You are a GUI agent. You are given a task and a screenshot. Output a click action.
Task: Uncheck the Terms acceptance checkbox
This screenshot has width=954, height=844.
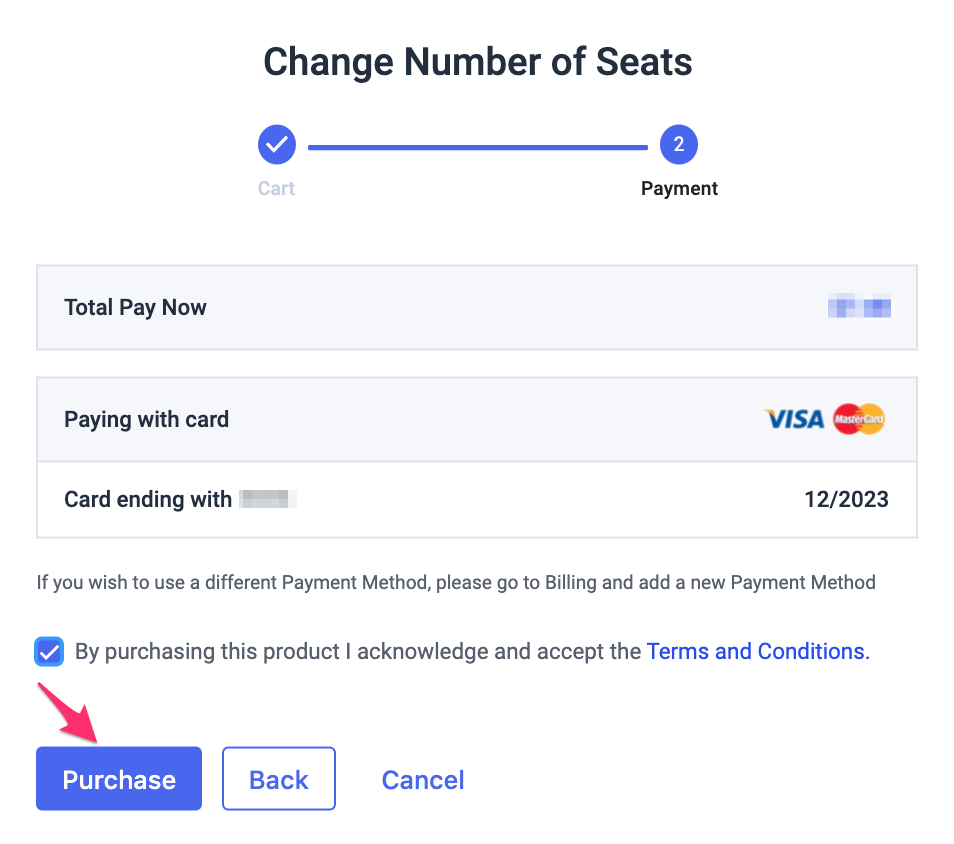pyautogui.click(x=49, y=652)
